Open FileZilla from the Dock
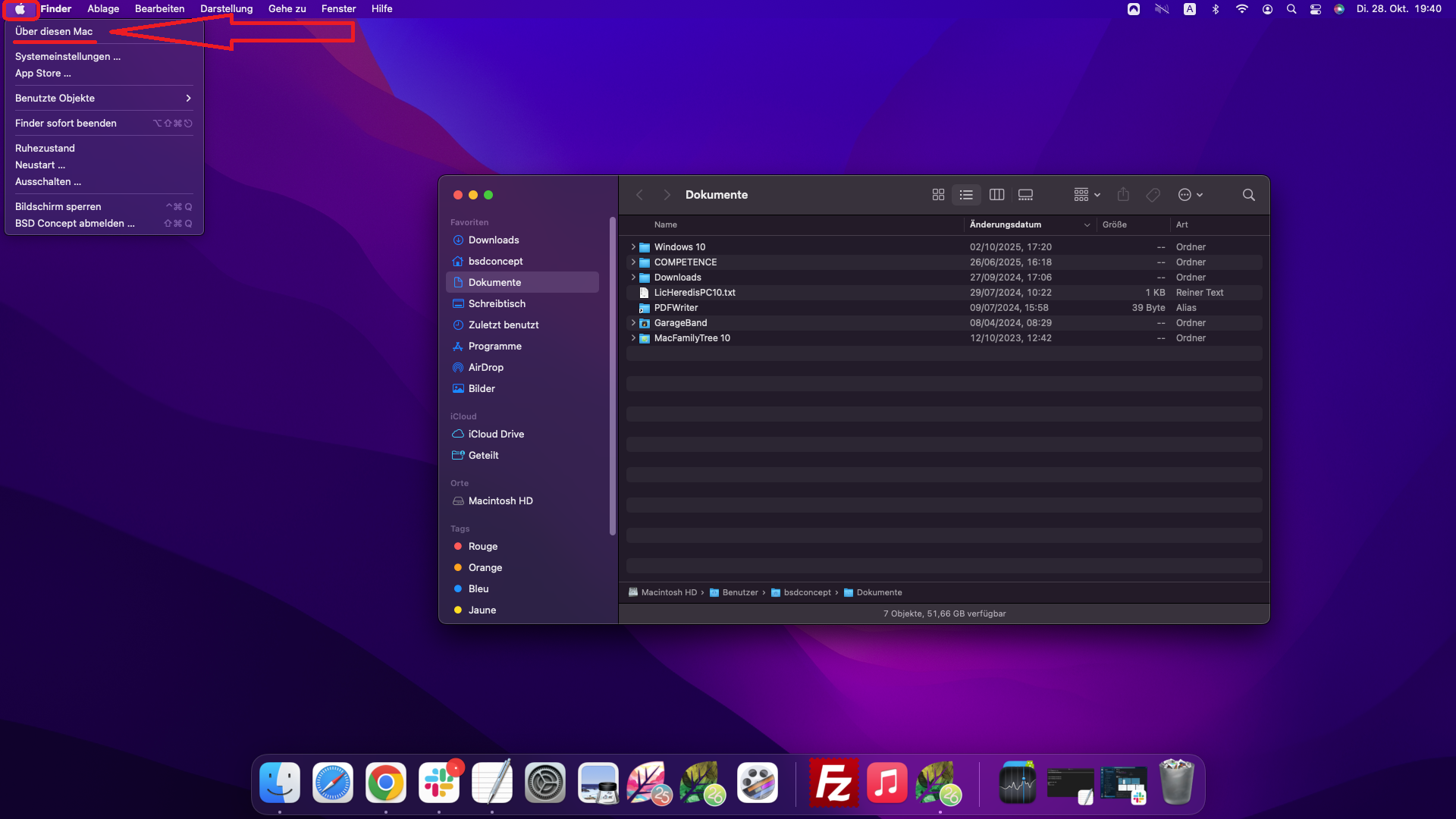 (833, 783)
